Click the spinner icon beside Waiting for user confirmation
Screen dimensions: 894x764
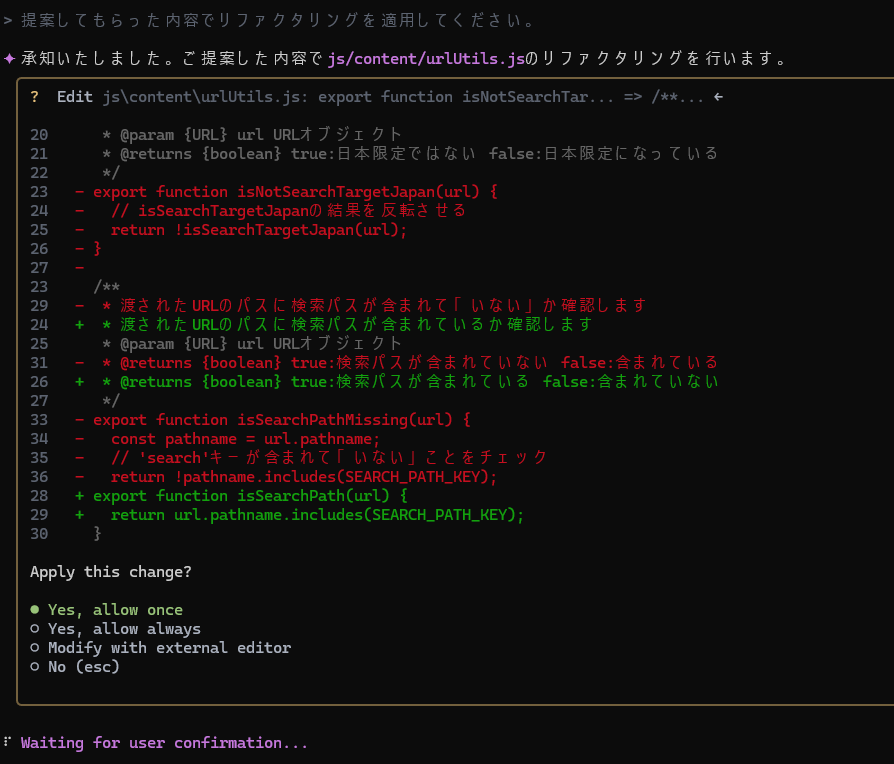click(x=7, y=742)
